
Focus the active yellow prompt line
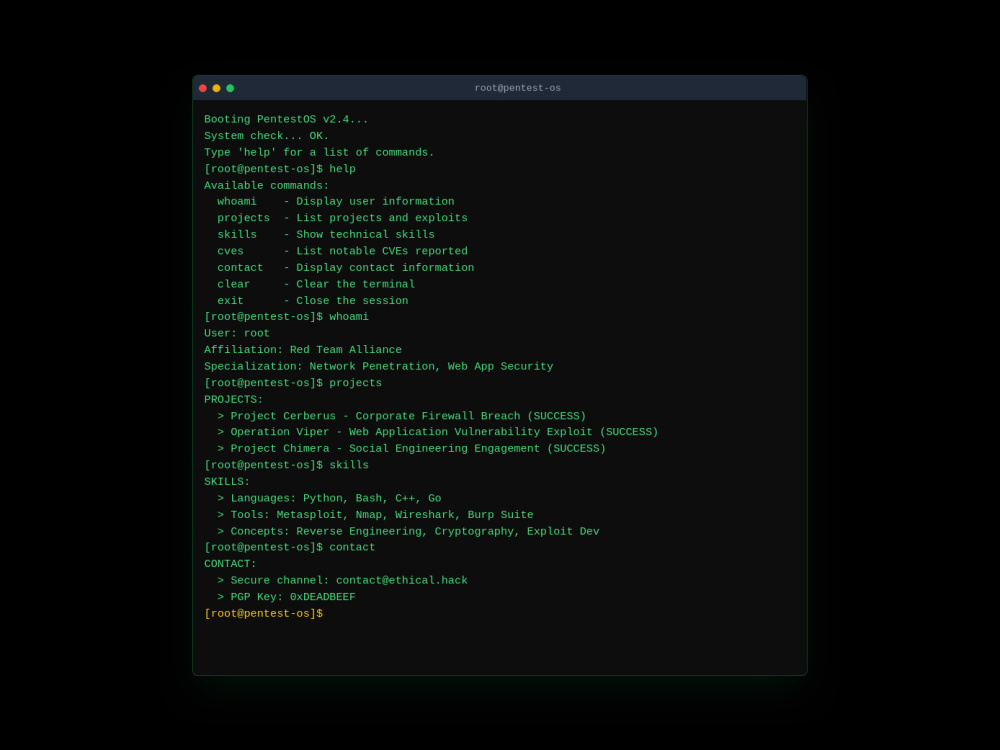click(x=263, y=614)
